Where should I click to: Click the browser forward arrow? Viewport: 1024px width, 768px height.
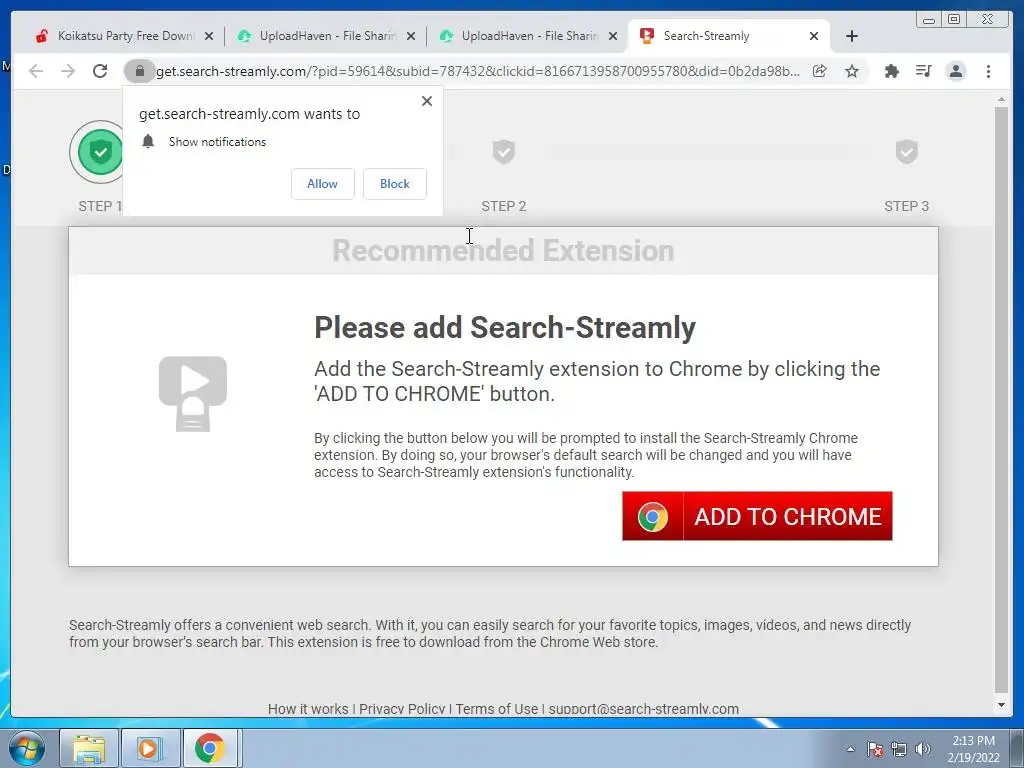(68, 71)
